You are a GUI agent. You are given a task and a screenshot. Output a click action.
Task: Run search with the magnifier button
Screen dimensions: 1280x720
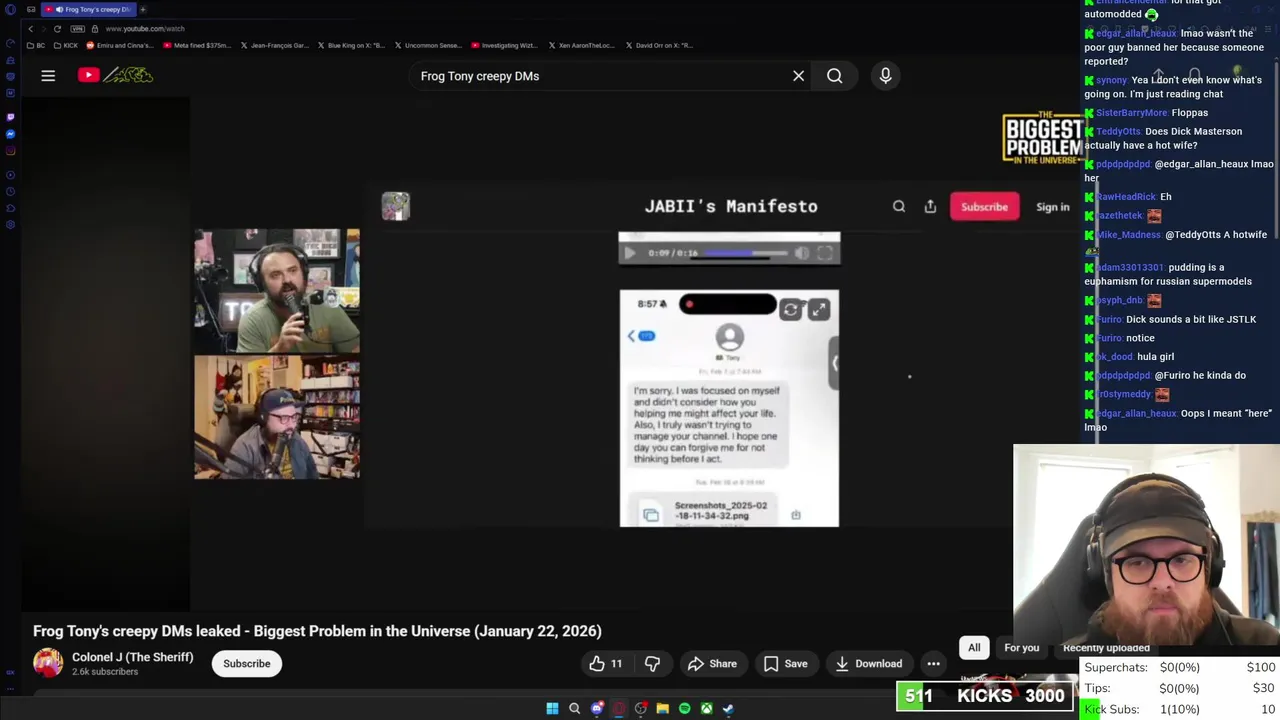click(834, 76)
